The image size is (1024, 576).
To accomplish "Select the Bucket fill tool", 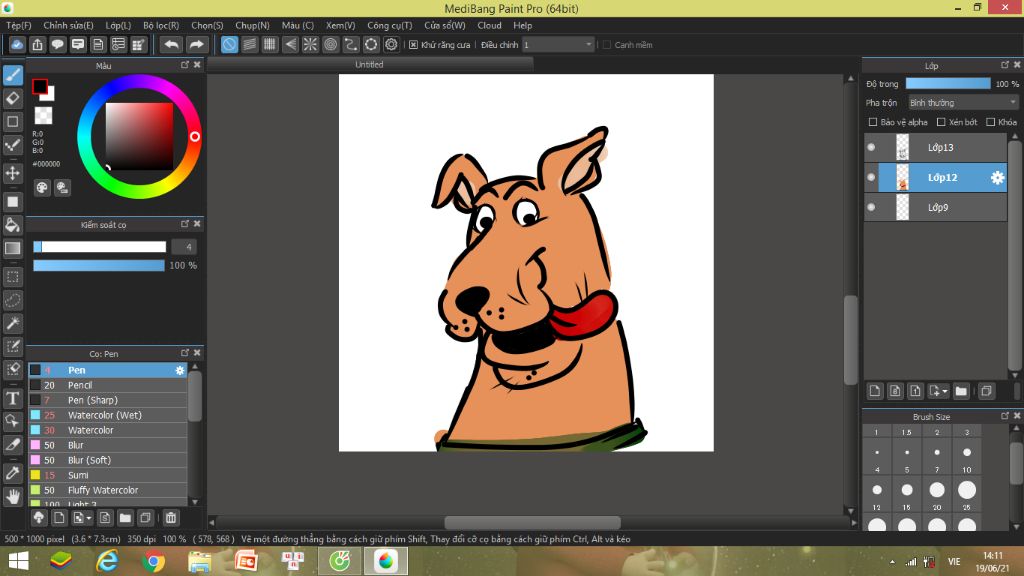I will tap(13, 225).
